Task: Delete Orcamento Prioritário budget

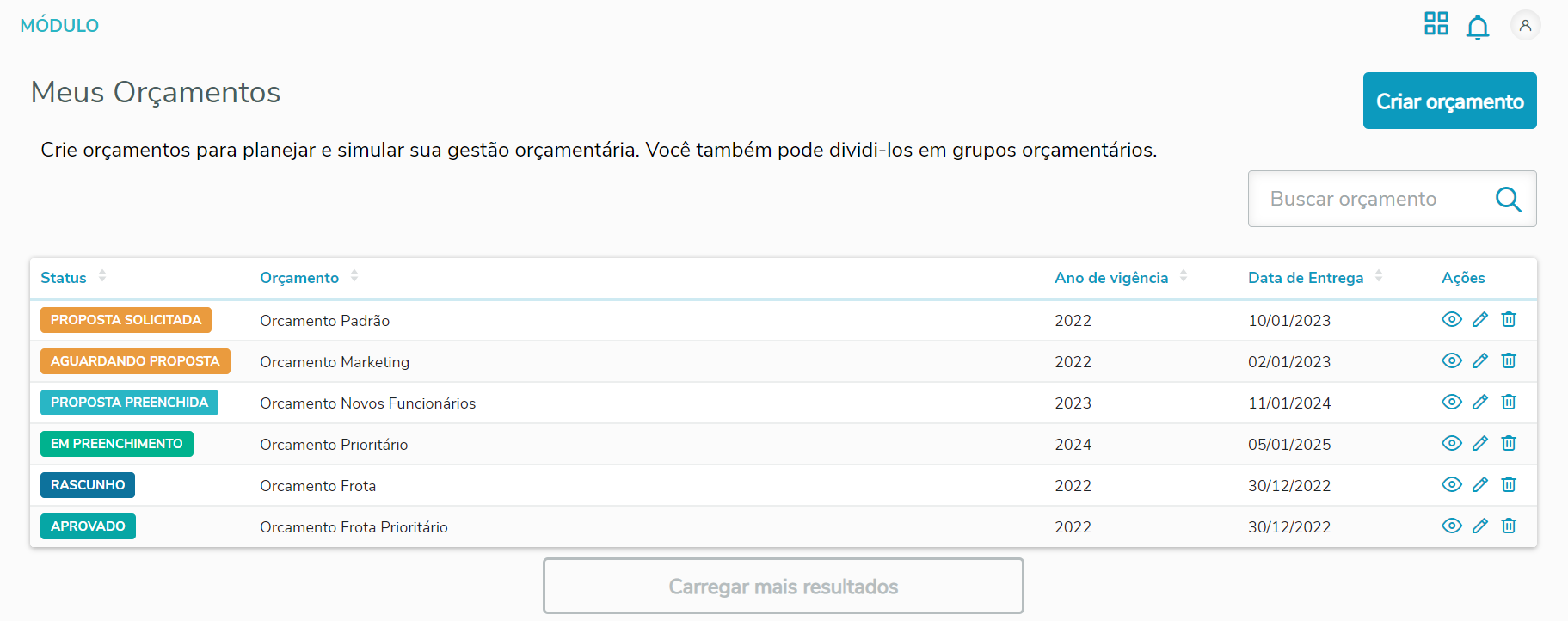Action: tap(1509, 444)
